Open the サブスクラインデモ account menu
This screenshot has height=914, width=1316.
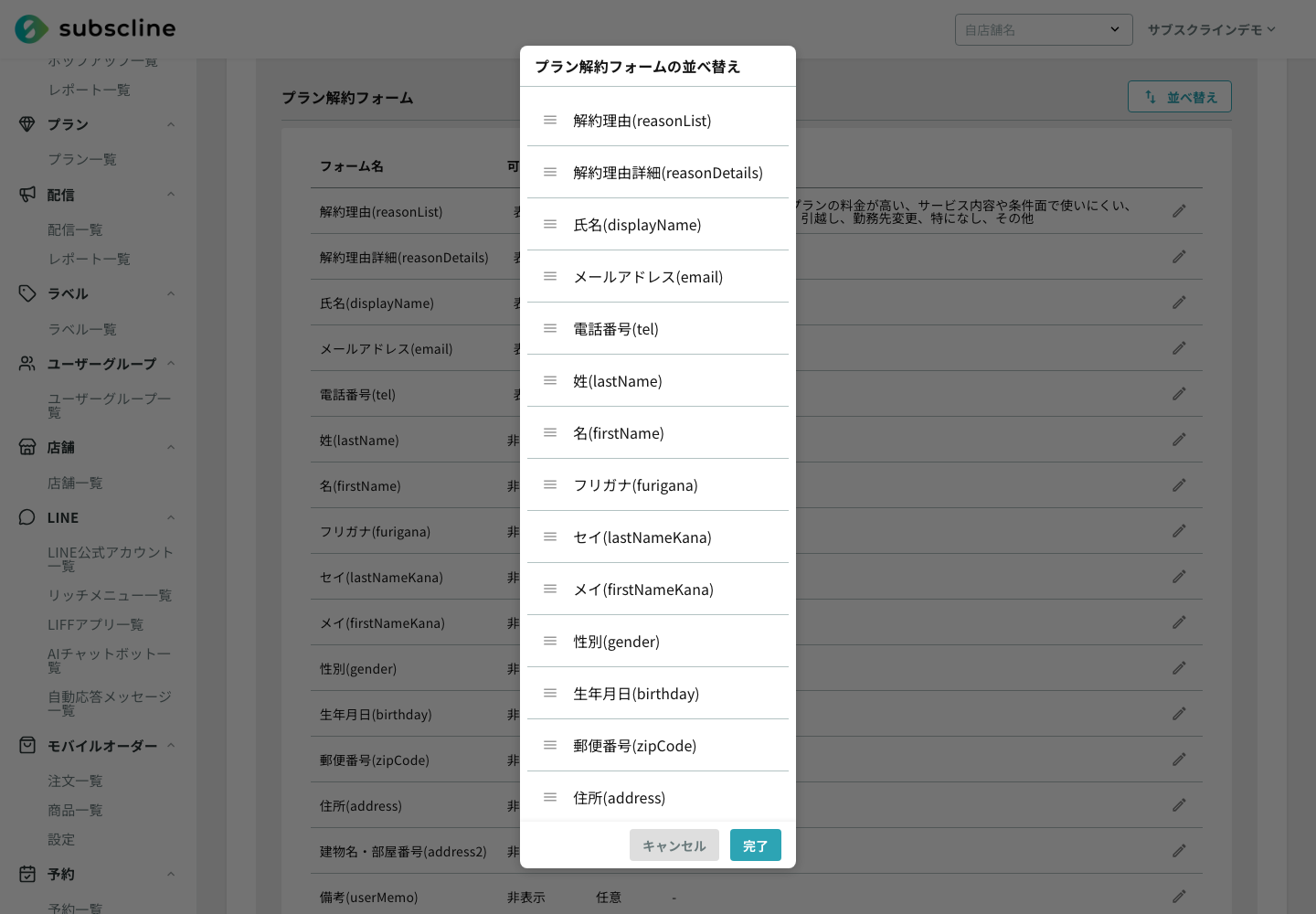(1211, 29)
